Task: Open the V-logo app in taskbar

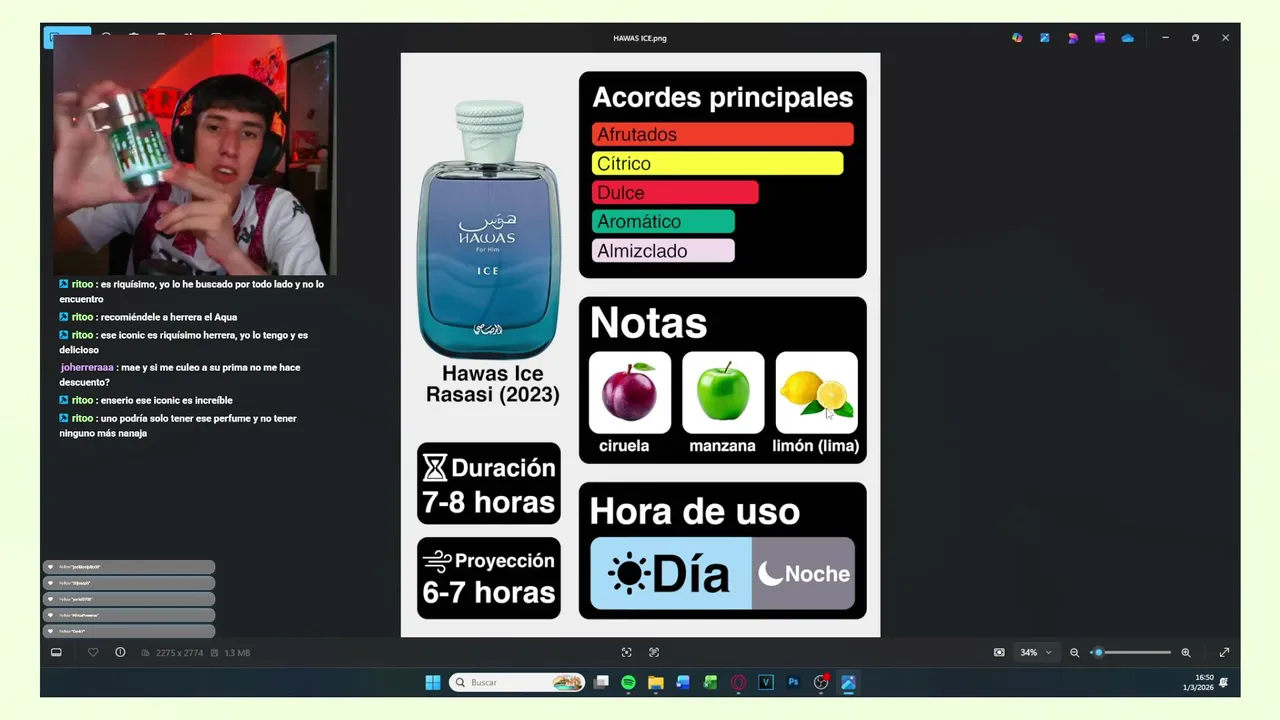Action: [766, 682]
